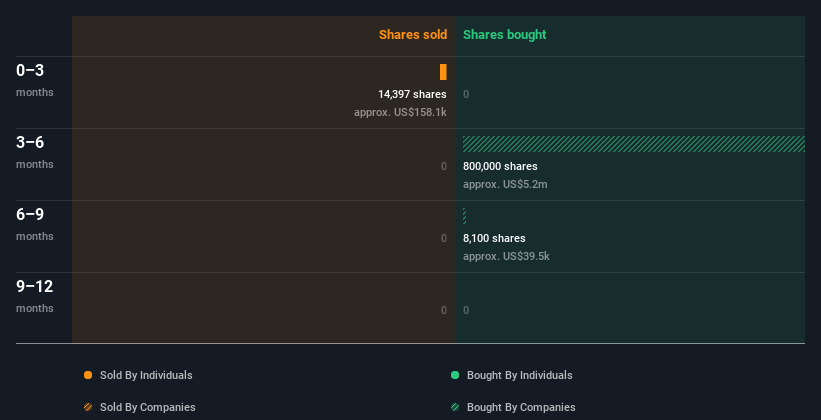
Task: Click the striped Sold By Companies legend icon
Action: click(x=88, y=407)
